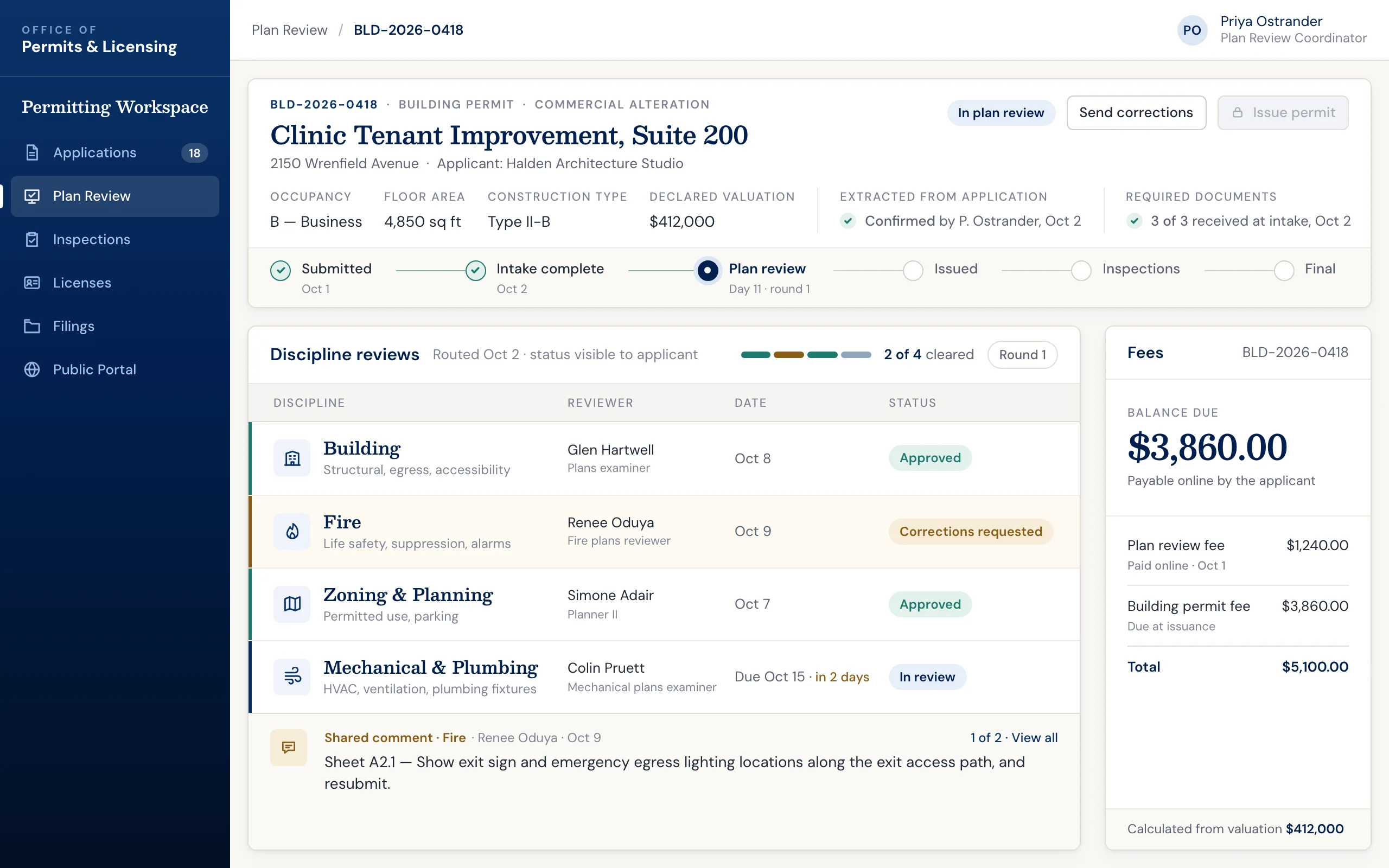Click the Corrections requested status badge
Screen dimensions: 1389x868
click(971, 532)
